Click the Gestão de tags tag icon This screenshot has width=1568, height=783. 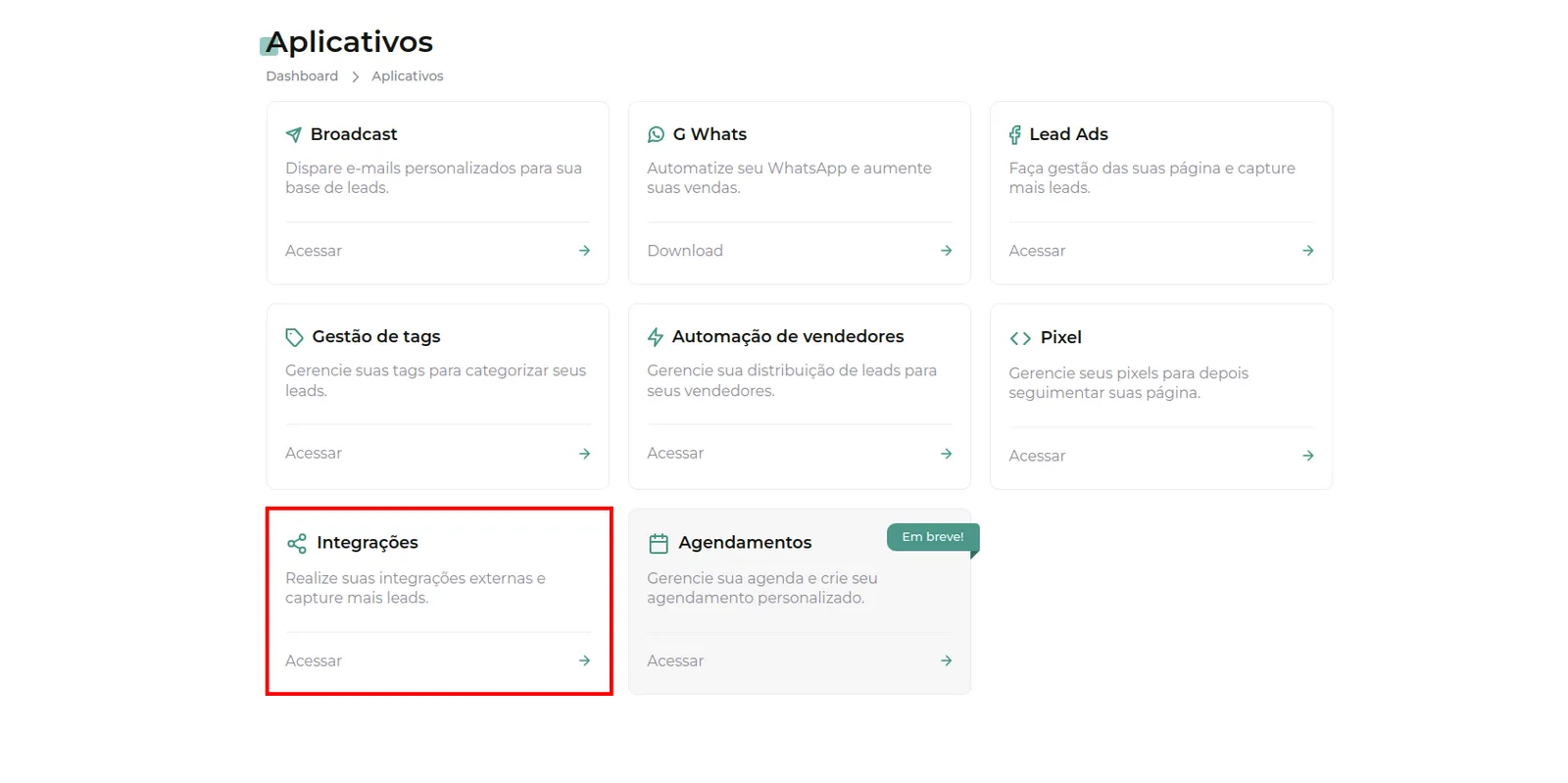[294, 337]
